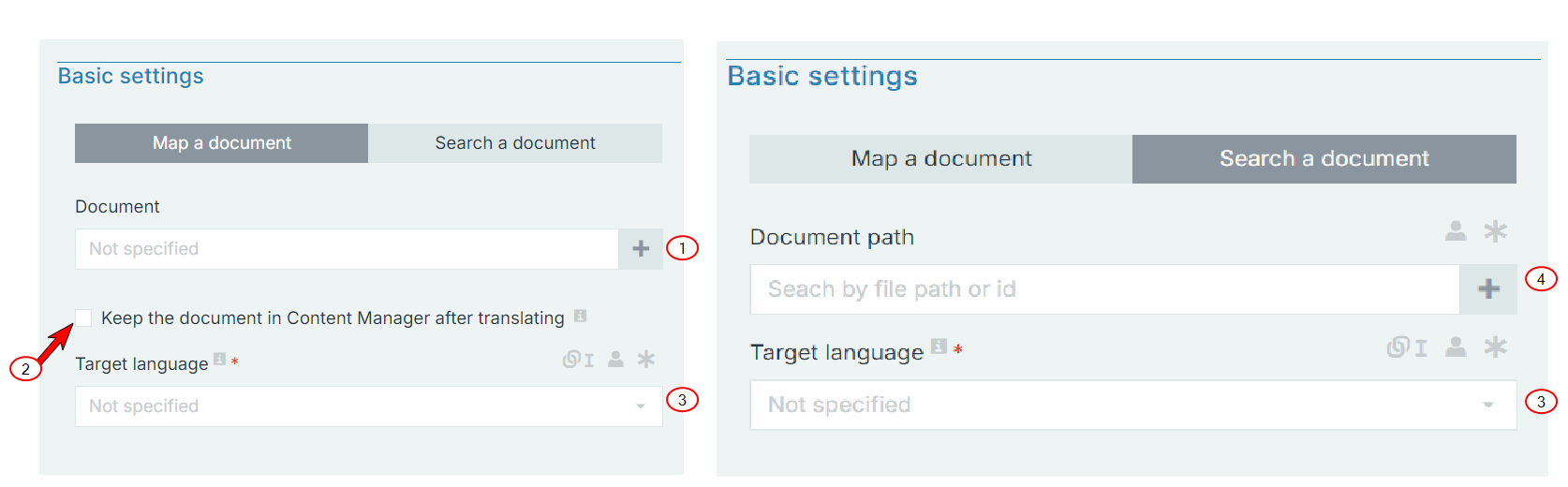Click asterisk icon for Target language under the checkbox
Viewport: 1568px width, 487px height.
click(646, 360)
